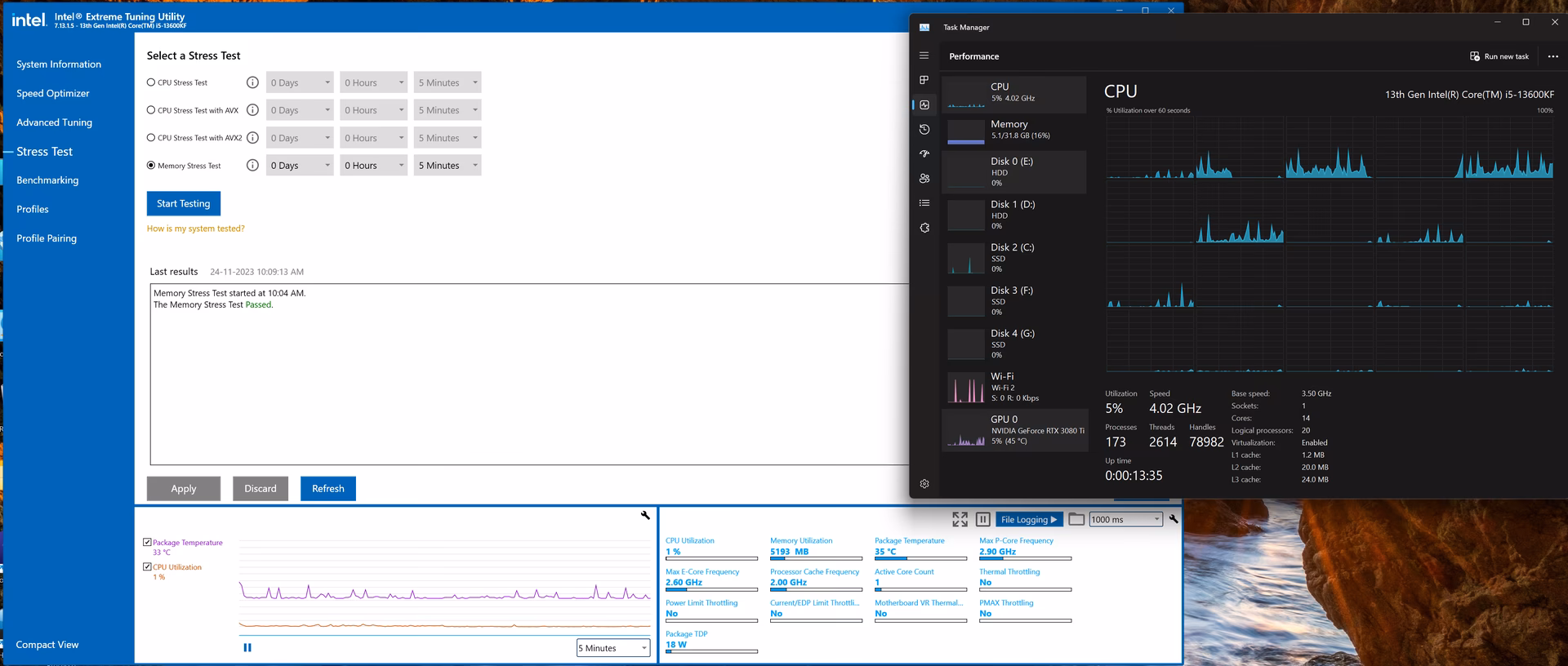1568x666 pixels.
Task: Start File Logging
Action: pos(1029,519)
